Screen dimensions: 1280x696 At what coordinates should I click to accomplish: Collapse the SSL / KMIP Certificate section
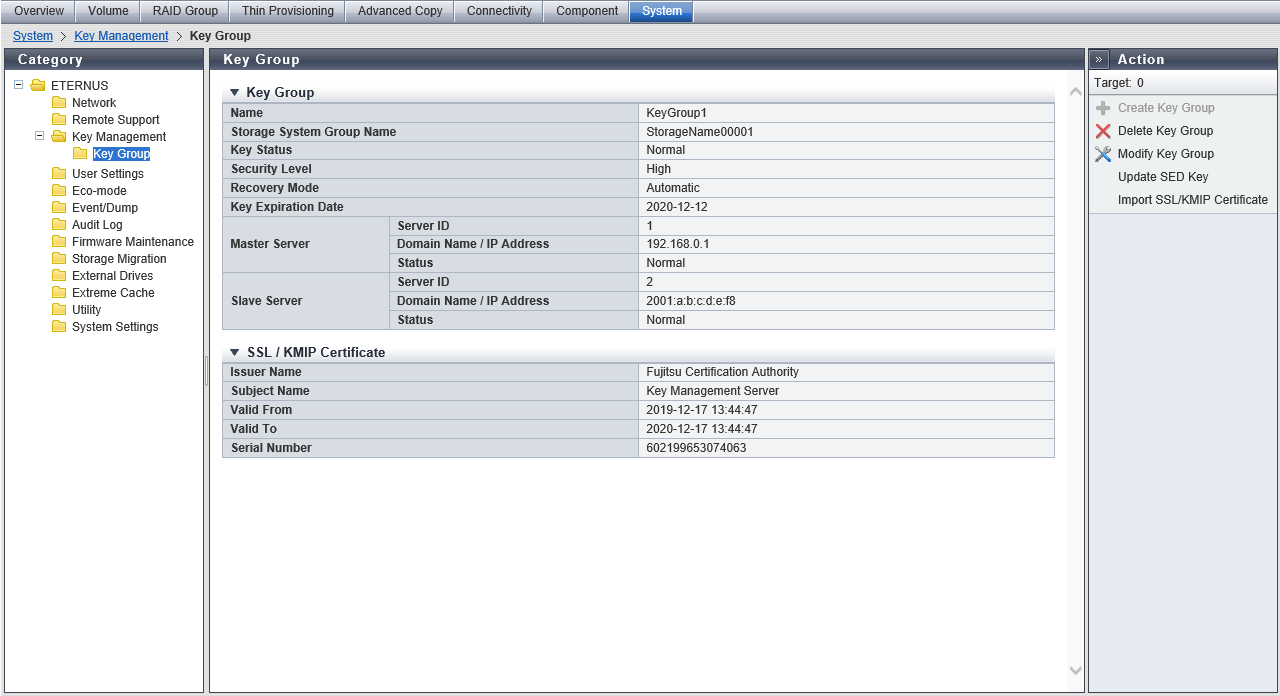(x=235, y=353)
